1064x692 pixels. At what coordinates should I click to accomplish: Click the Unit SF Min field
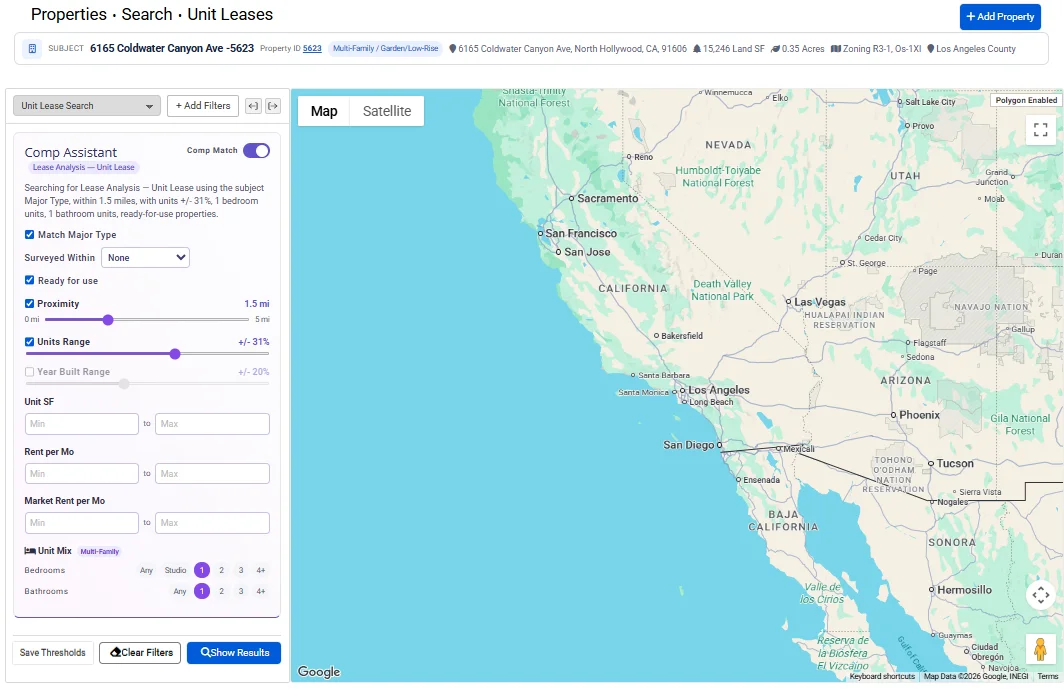point(81,424)
